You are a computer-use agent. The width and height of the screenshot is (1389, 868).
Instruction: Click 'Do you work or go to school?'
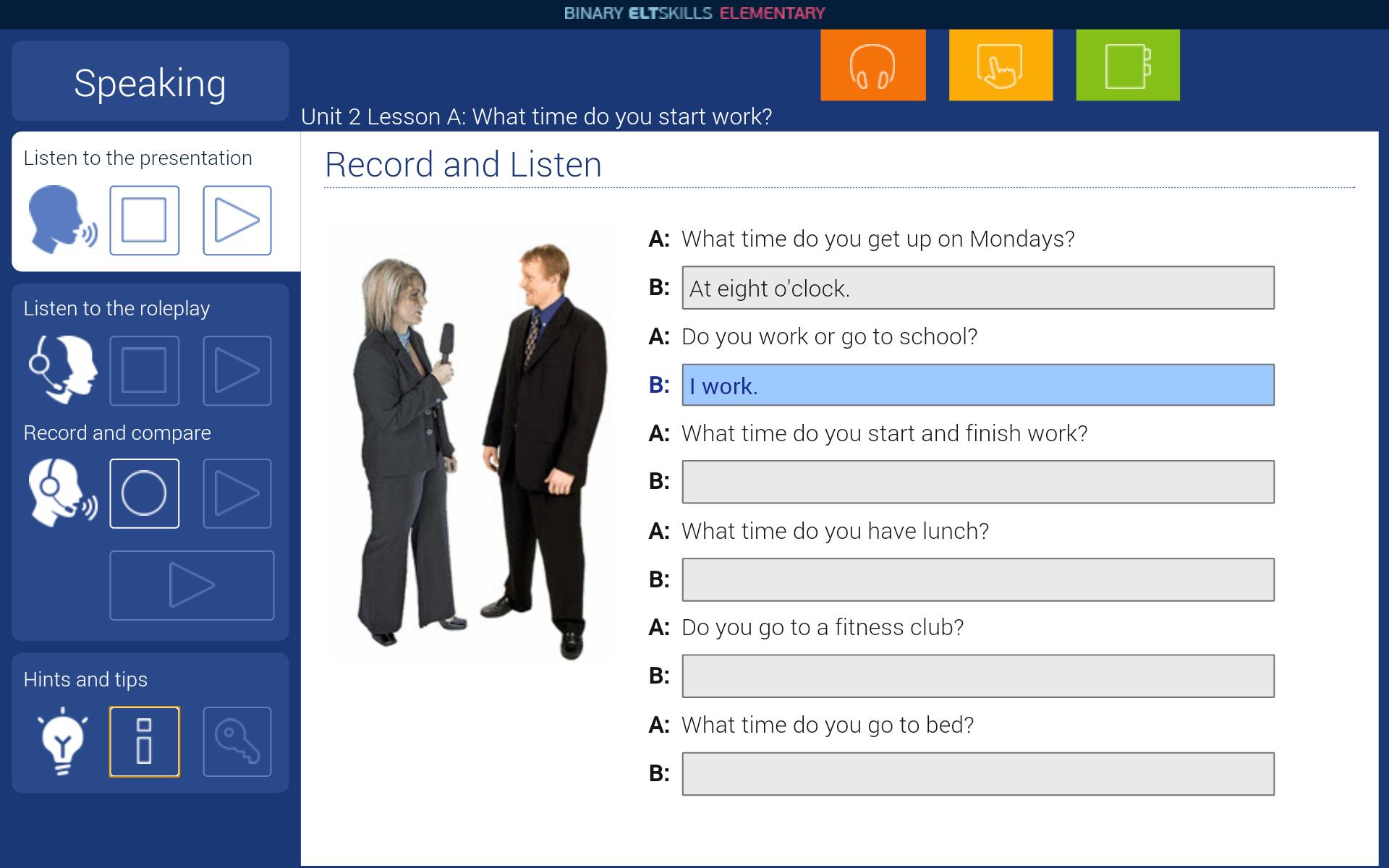[830, 336]
